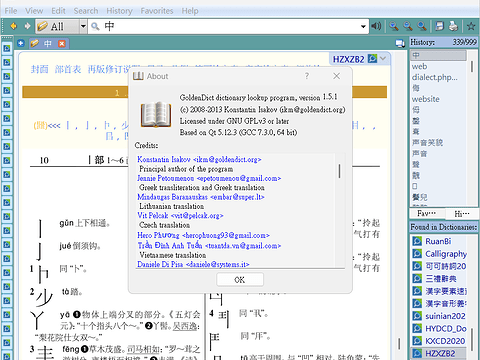This screenshot has height=360, width=480.
Task: Select HYDCD_Do in Found in Dictionaries
Action: pos(446,329)
